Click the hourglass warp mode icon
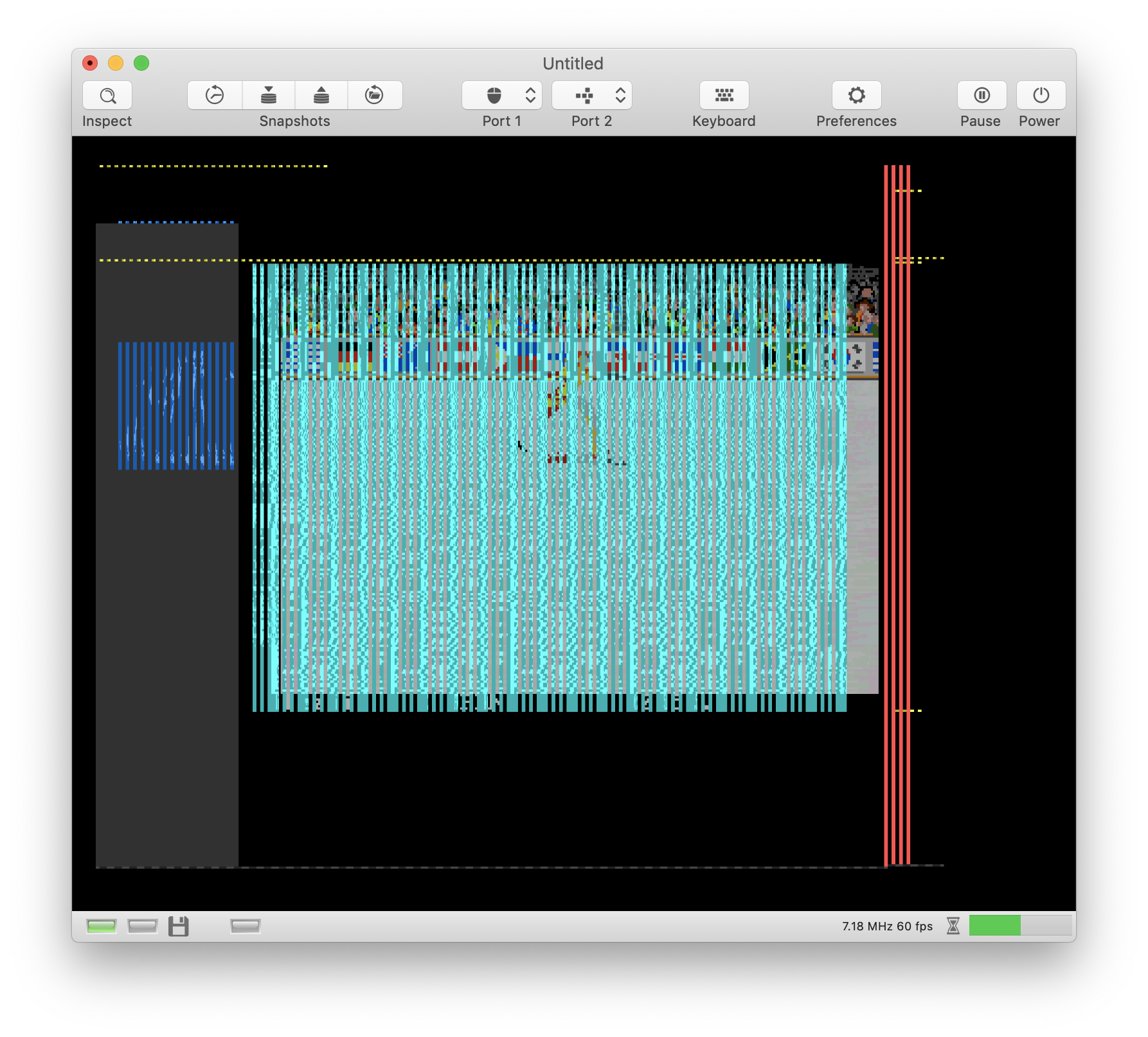 pyautogui.click(x=953, y=926)
